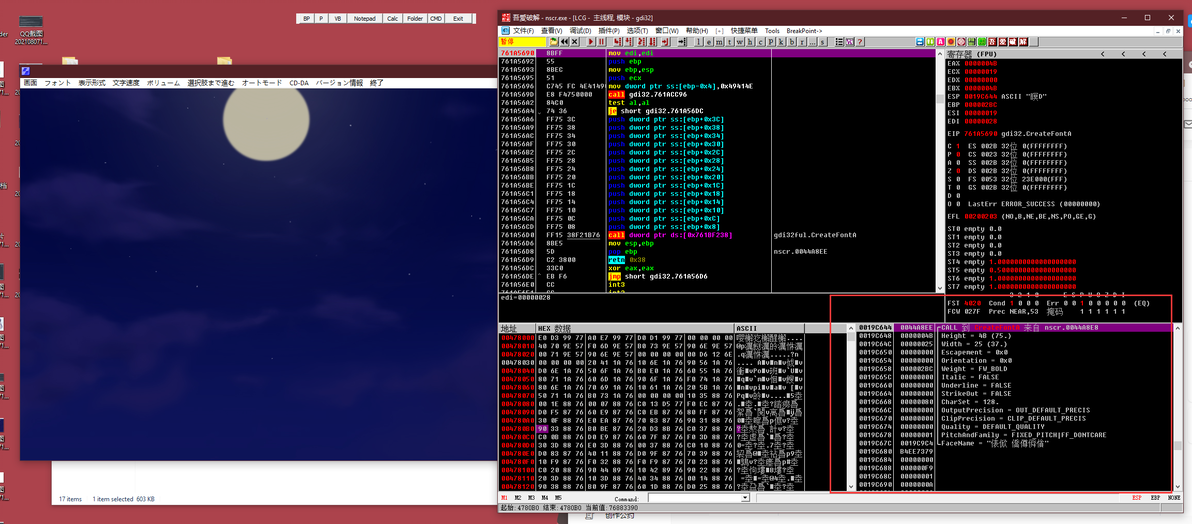Click the Open file toolbar icon
This screenshot has height=524, width=1192.
pos(554,41)
